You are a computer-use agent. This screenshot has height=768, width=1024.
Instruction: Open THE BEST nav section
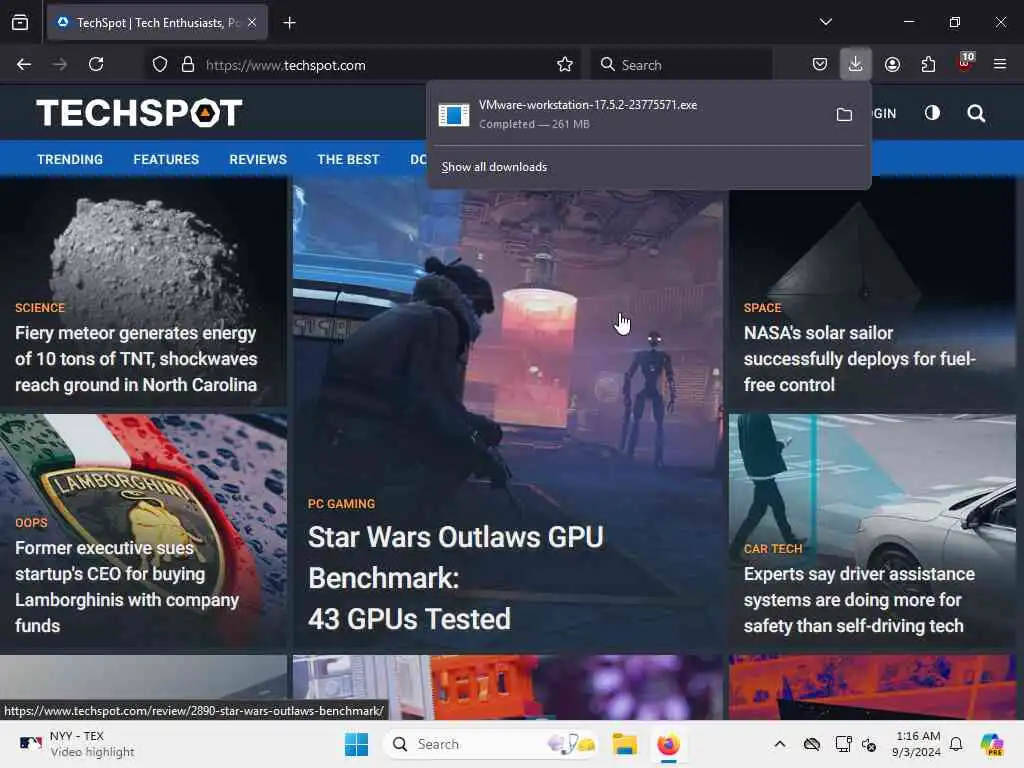tap(348, 159)
